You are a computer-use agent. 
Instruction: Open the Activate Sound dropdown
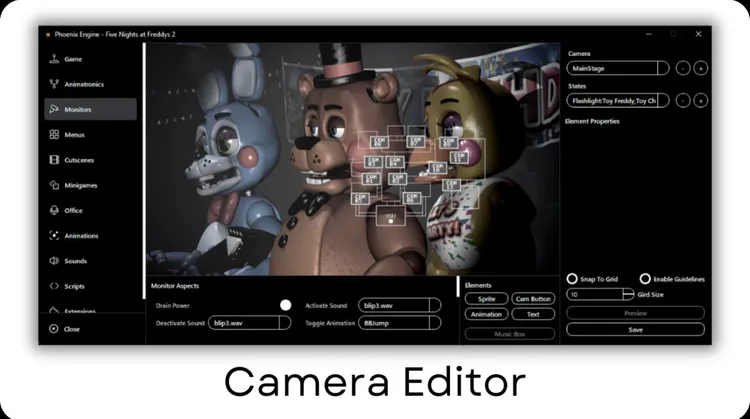[399, 305]
